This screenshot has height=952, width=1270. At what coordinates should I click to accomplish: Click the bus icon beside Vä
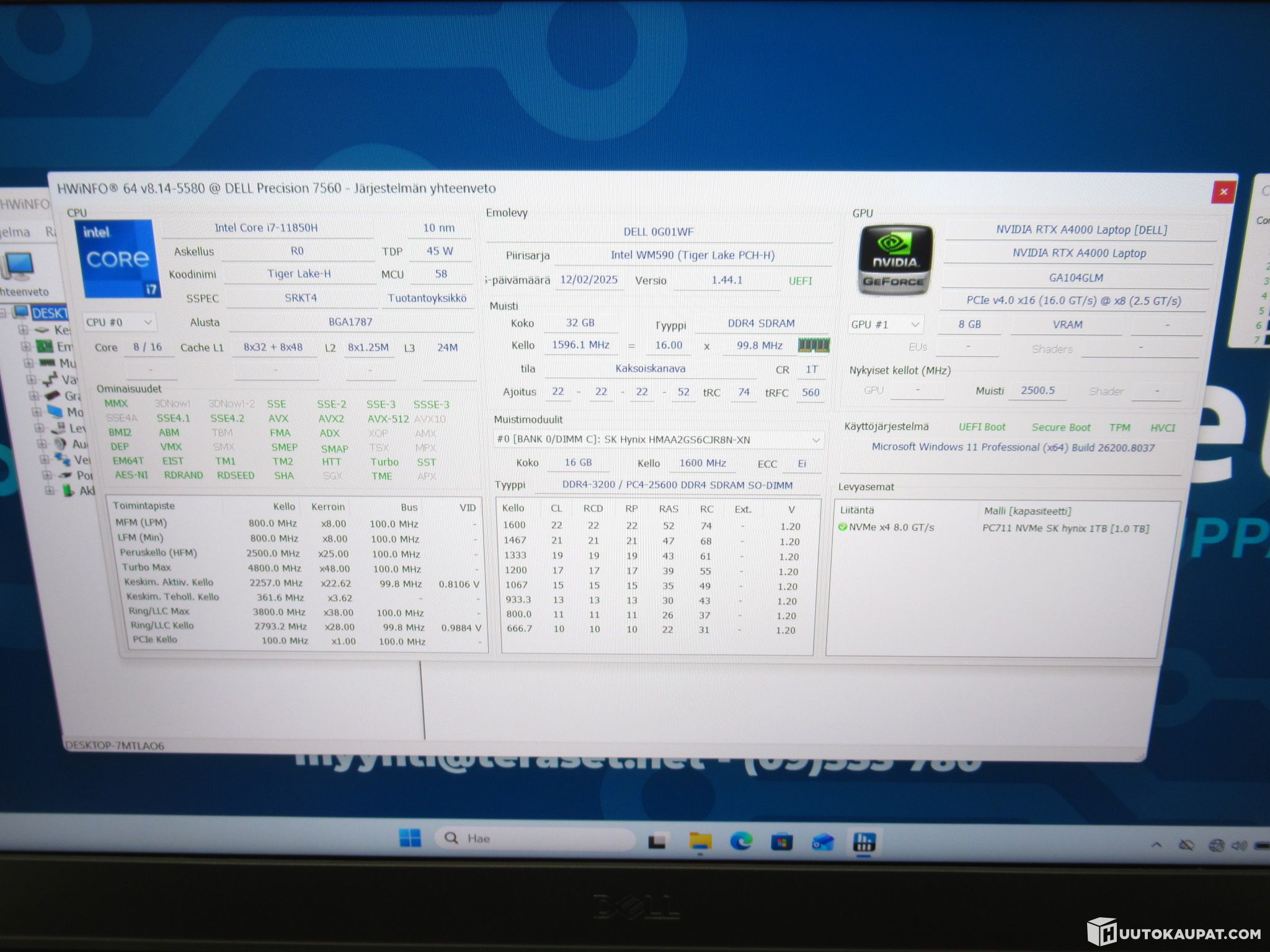pyautogui.click(x=50, y=379)
